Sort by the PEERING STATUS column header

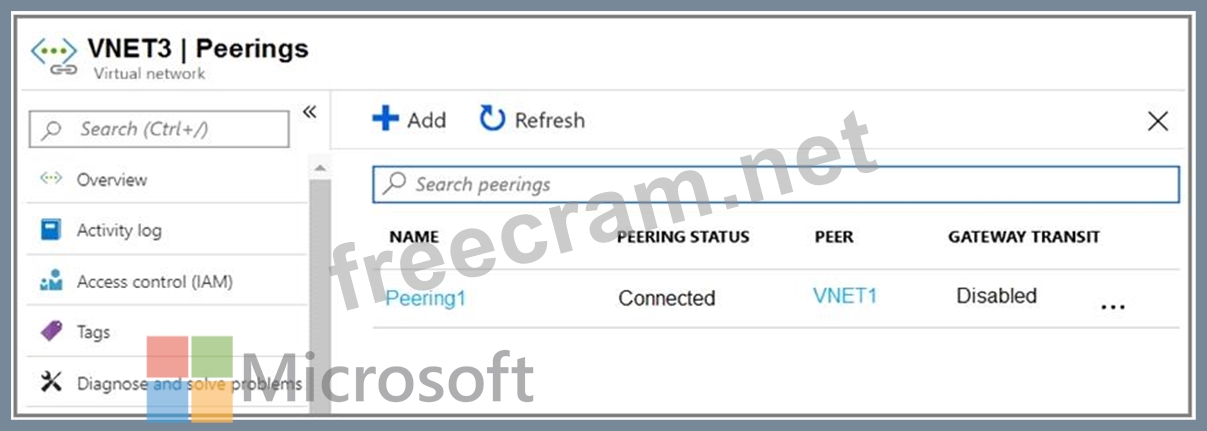coord(683,237)
